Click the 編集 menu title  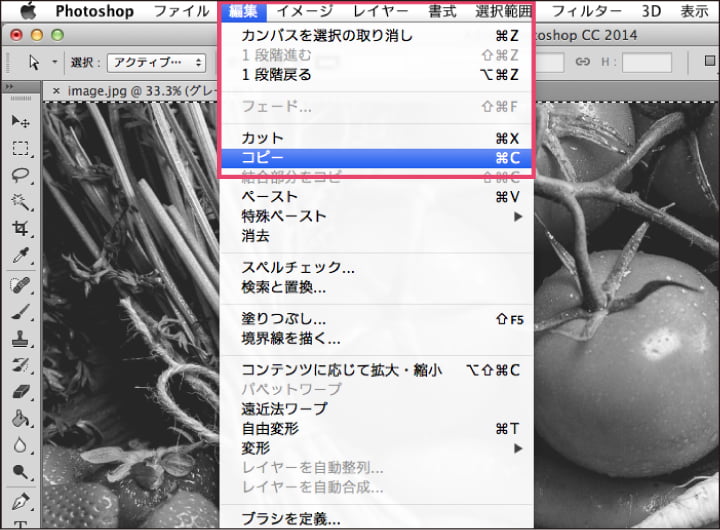point(243,11)
